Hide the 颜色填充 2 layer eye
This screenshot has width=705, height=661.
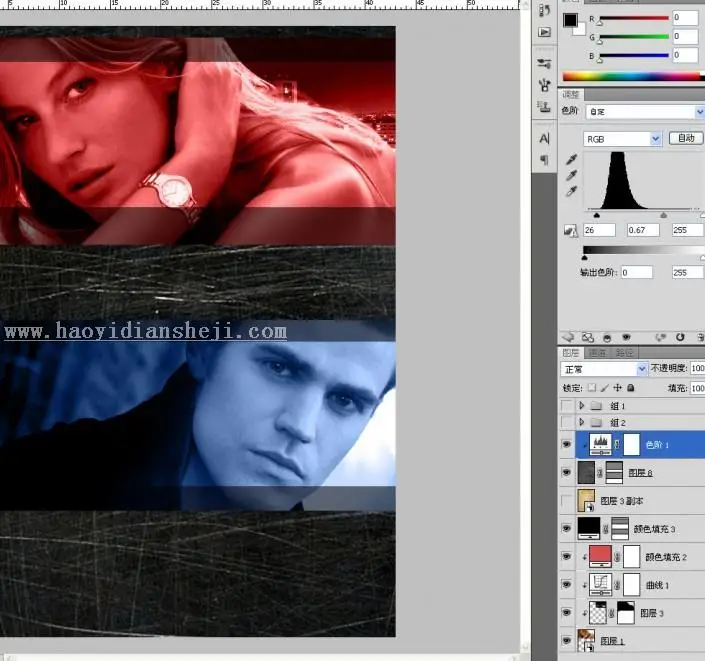(567, 556)
